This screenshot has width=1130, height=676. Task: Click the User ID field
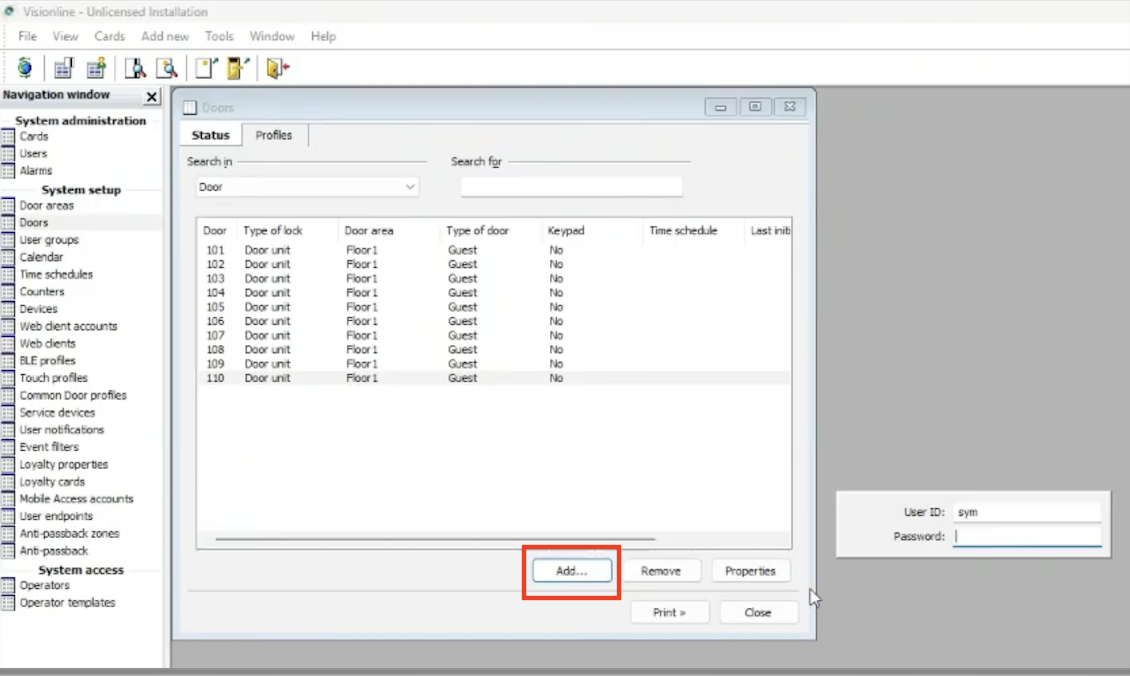pos(1027,512)
